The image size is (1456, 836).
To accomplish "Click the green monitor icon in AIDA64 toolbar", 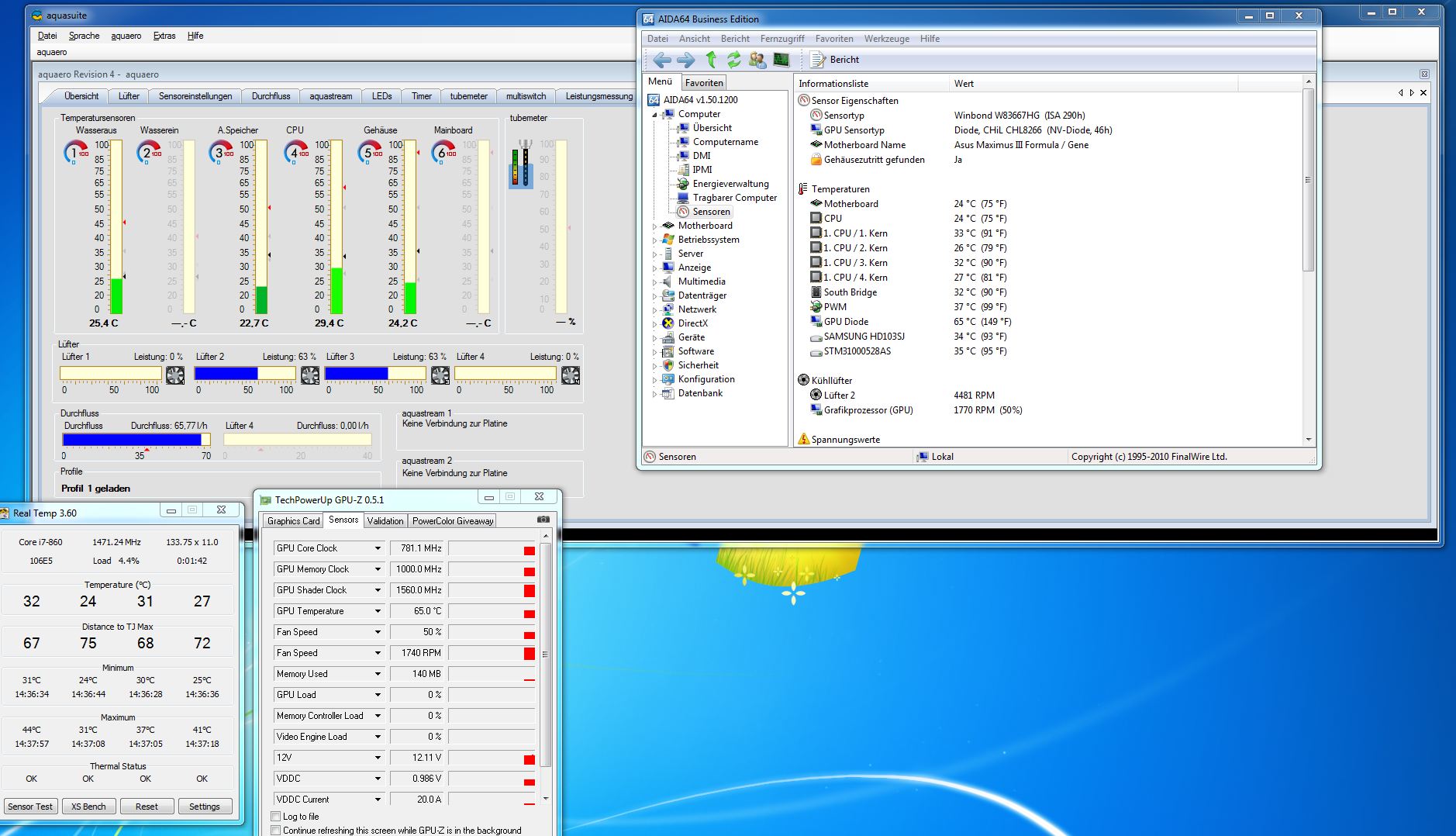I will coord(781,60).
